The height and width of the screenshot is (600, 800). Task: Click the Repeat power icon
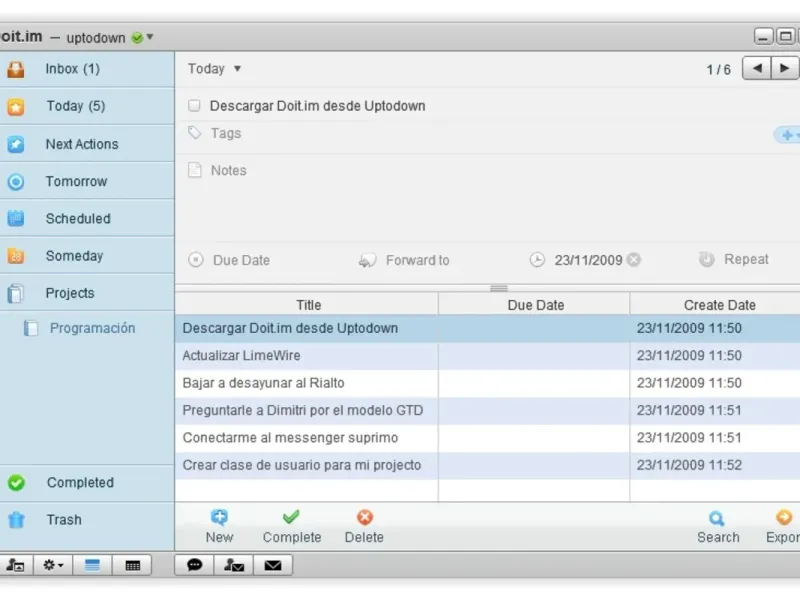(707, 259)
